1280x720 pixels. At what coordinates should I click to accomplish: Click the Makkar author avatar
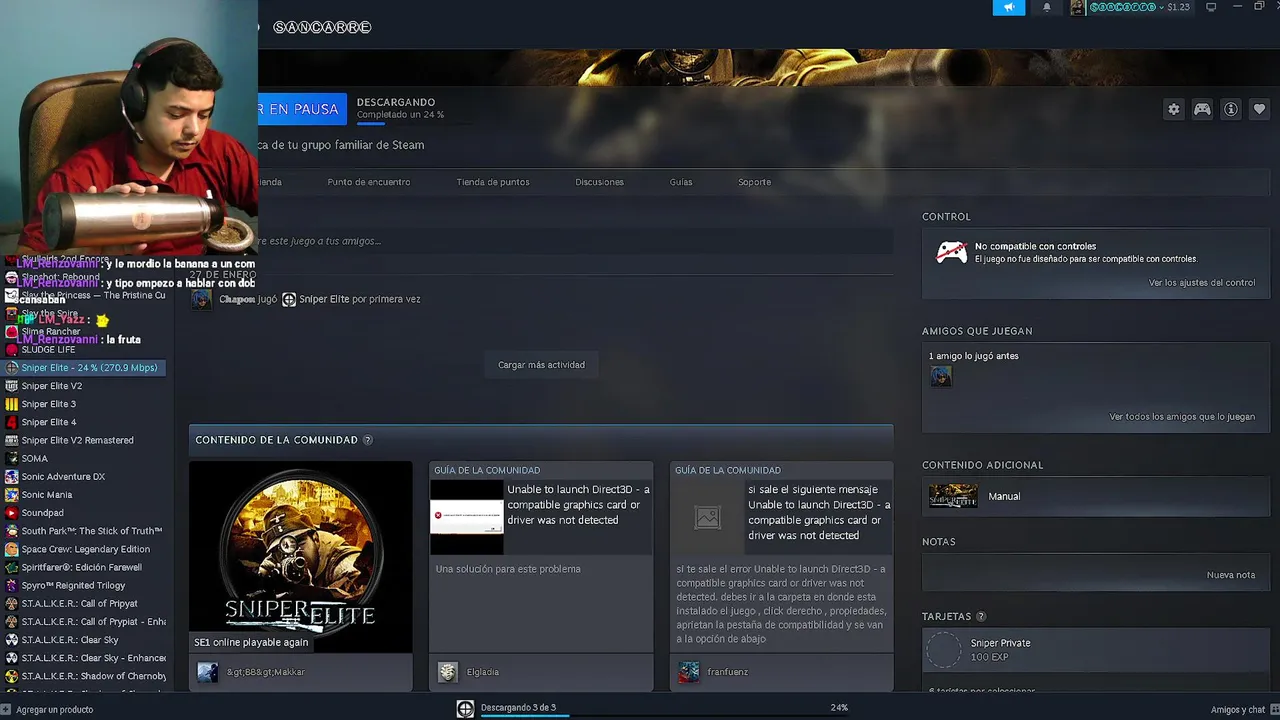click(207, 672)
